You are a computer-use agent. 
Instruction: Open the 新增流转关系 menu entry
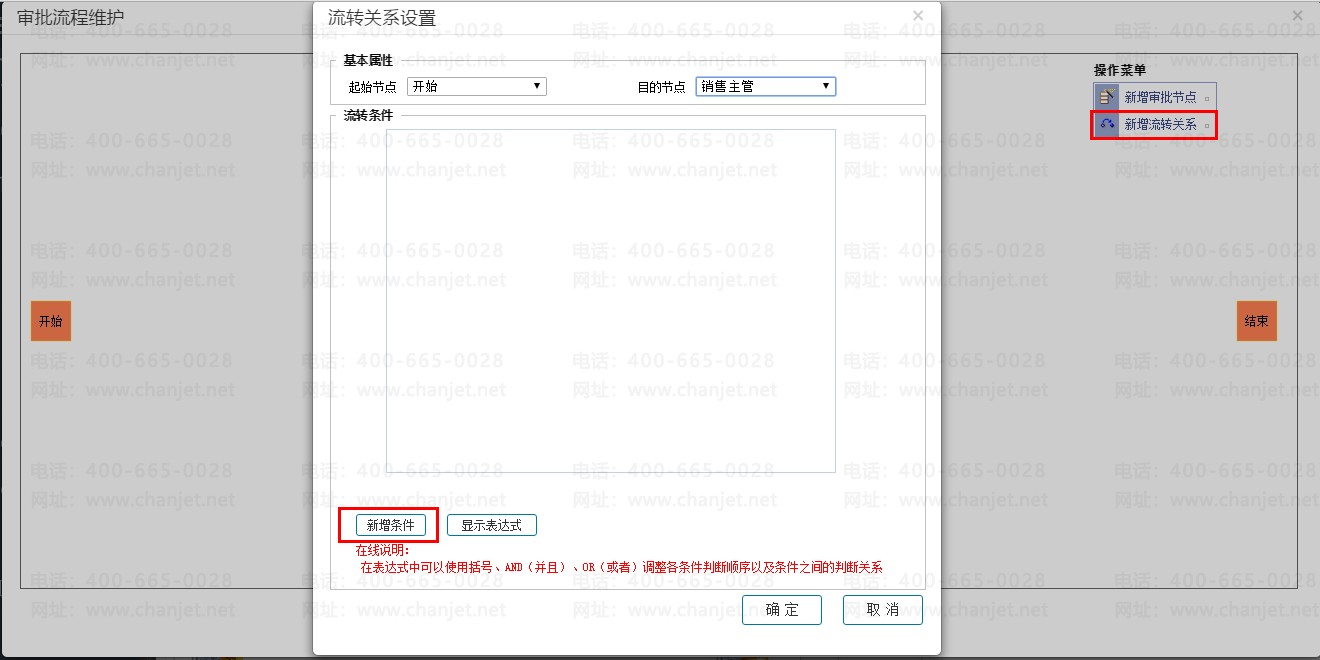pyautogui.click(x=1160, y=124)
